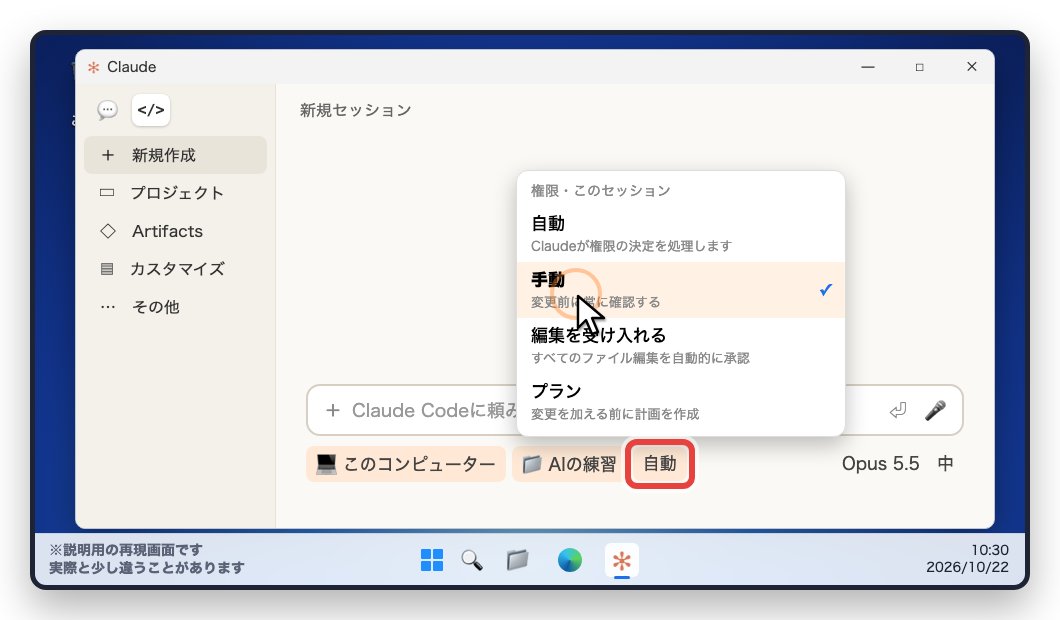Toggle the 自動 permission mode dropdown

660,464
